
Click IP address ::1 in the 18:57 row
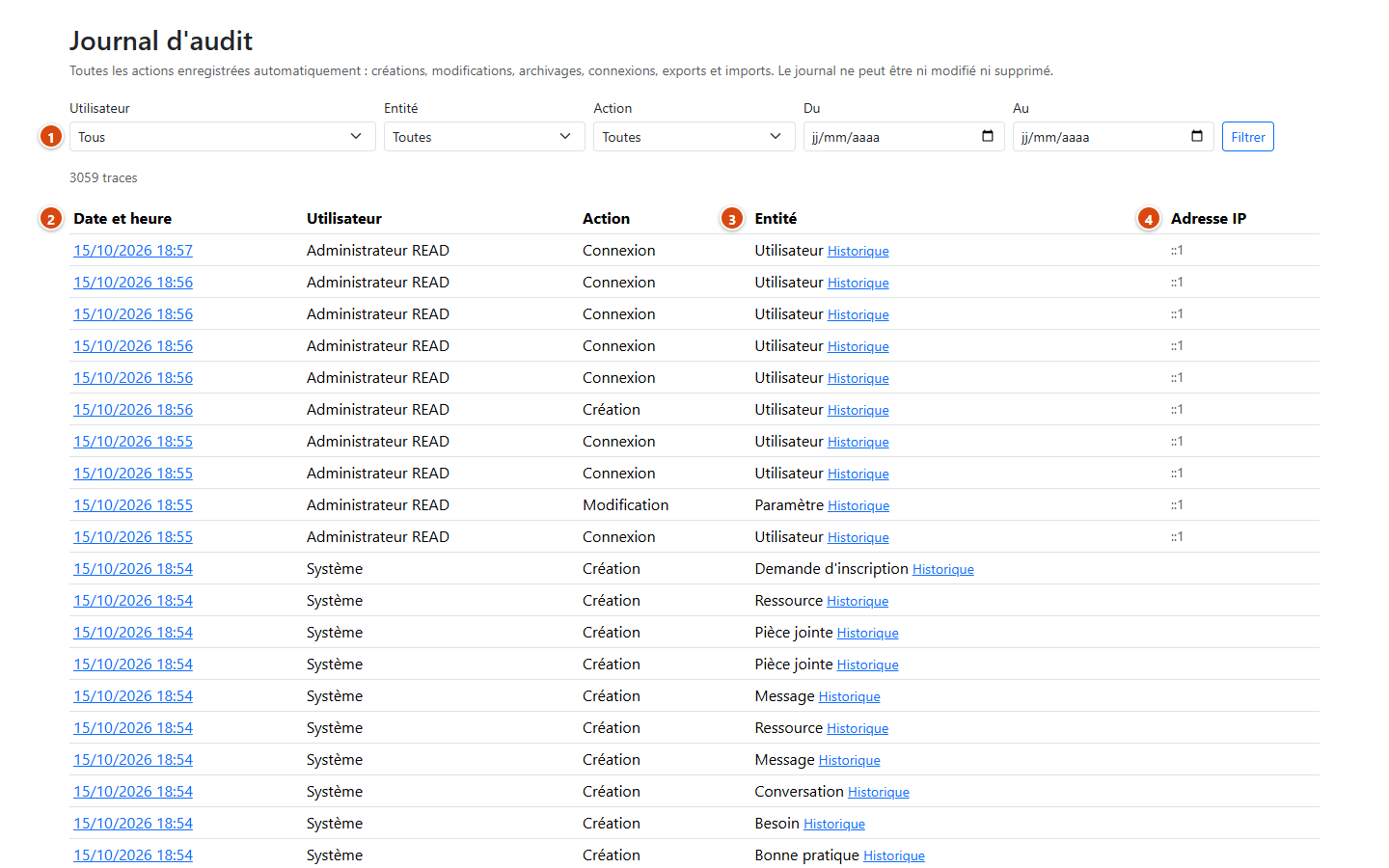click(1177, 251)
